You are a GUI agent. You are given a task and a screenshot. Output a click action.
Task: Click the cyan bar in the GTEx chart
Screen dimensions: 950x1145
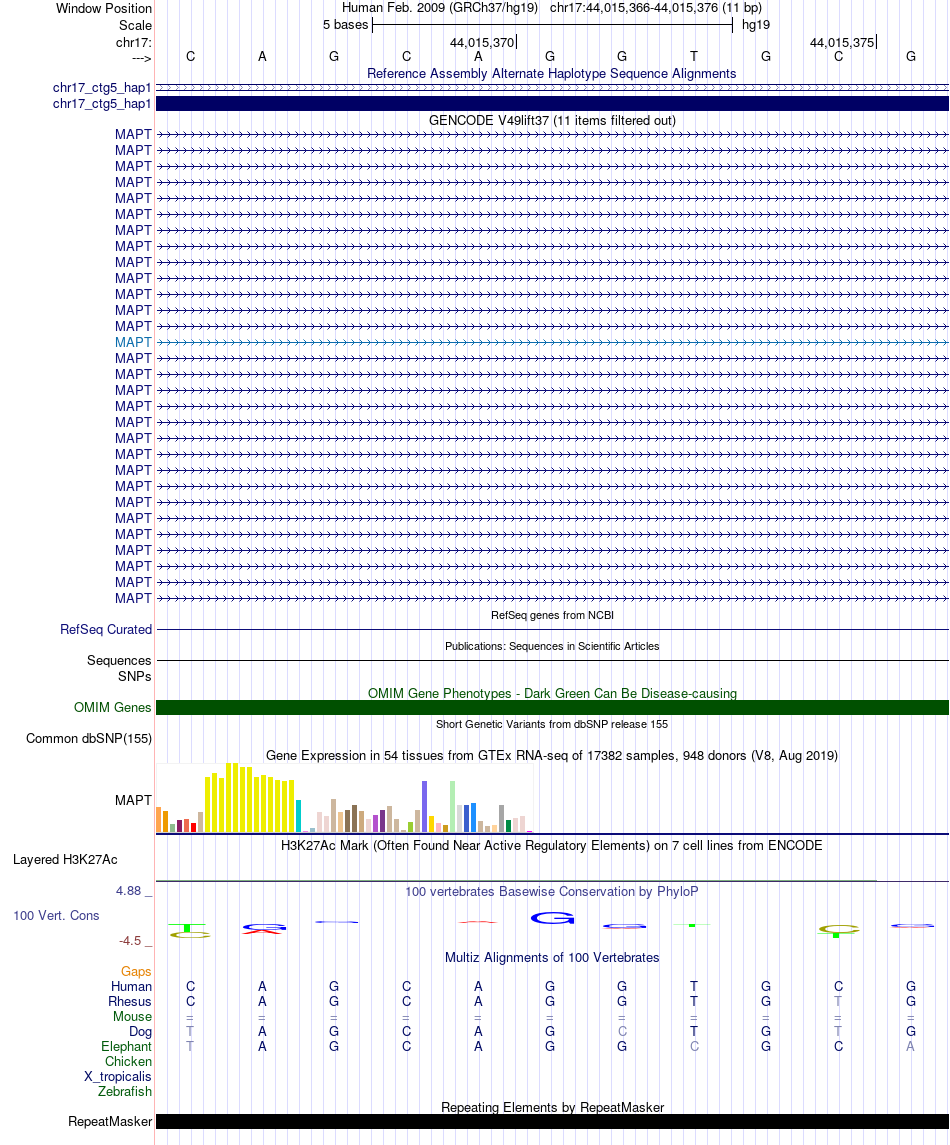298,816
